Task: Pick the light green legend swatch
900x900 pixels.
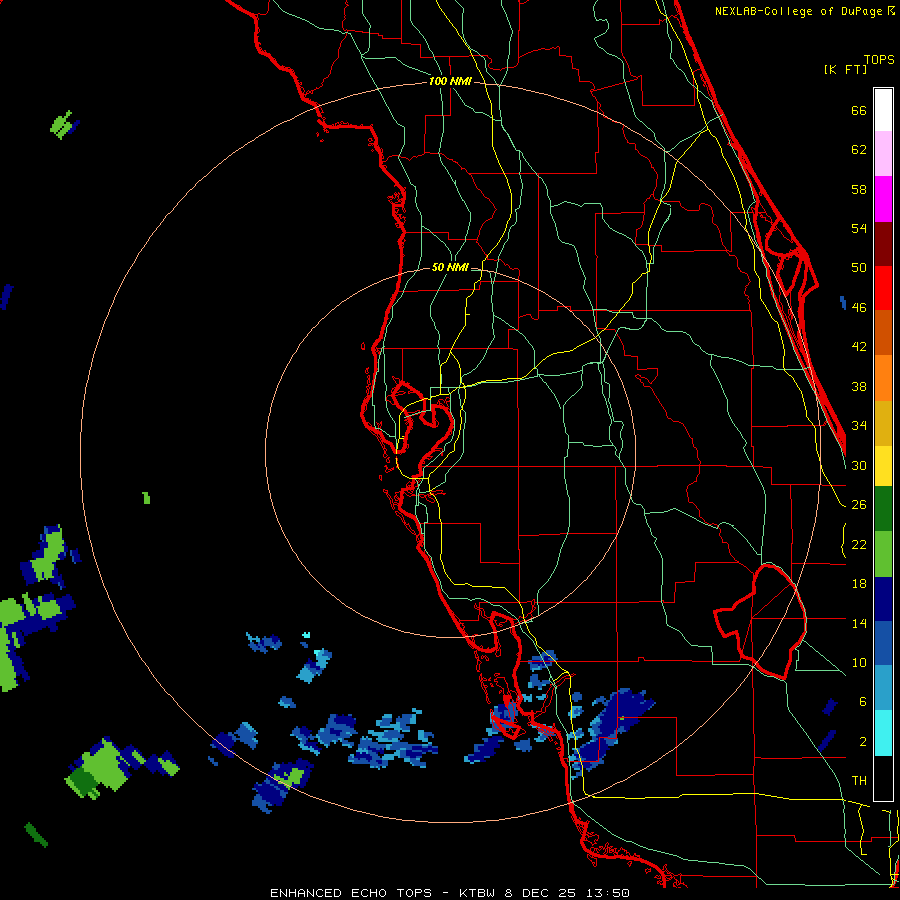Action: (x=883, y=554)
